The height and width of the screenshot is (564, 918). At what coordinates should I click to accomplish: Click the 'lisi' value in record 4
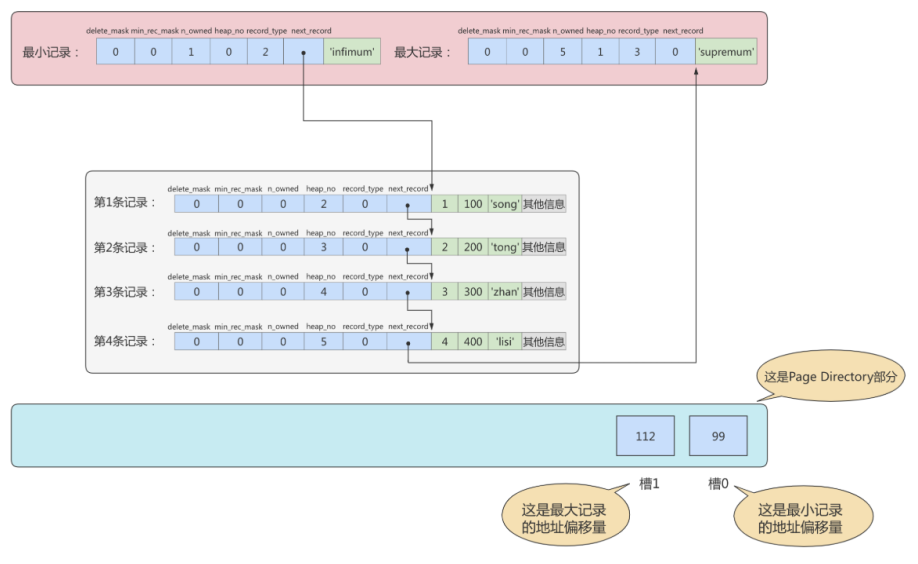coord(504,341)
